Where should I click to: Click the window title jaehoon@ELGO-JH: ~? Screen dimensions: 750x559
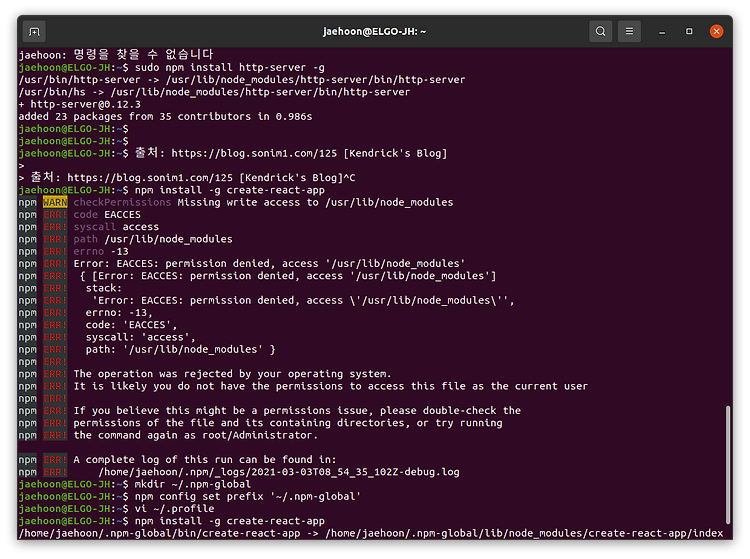tap(375, 32)
